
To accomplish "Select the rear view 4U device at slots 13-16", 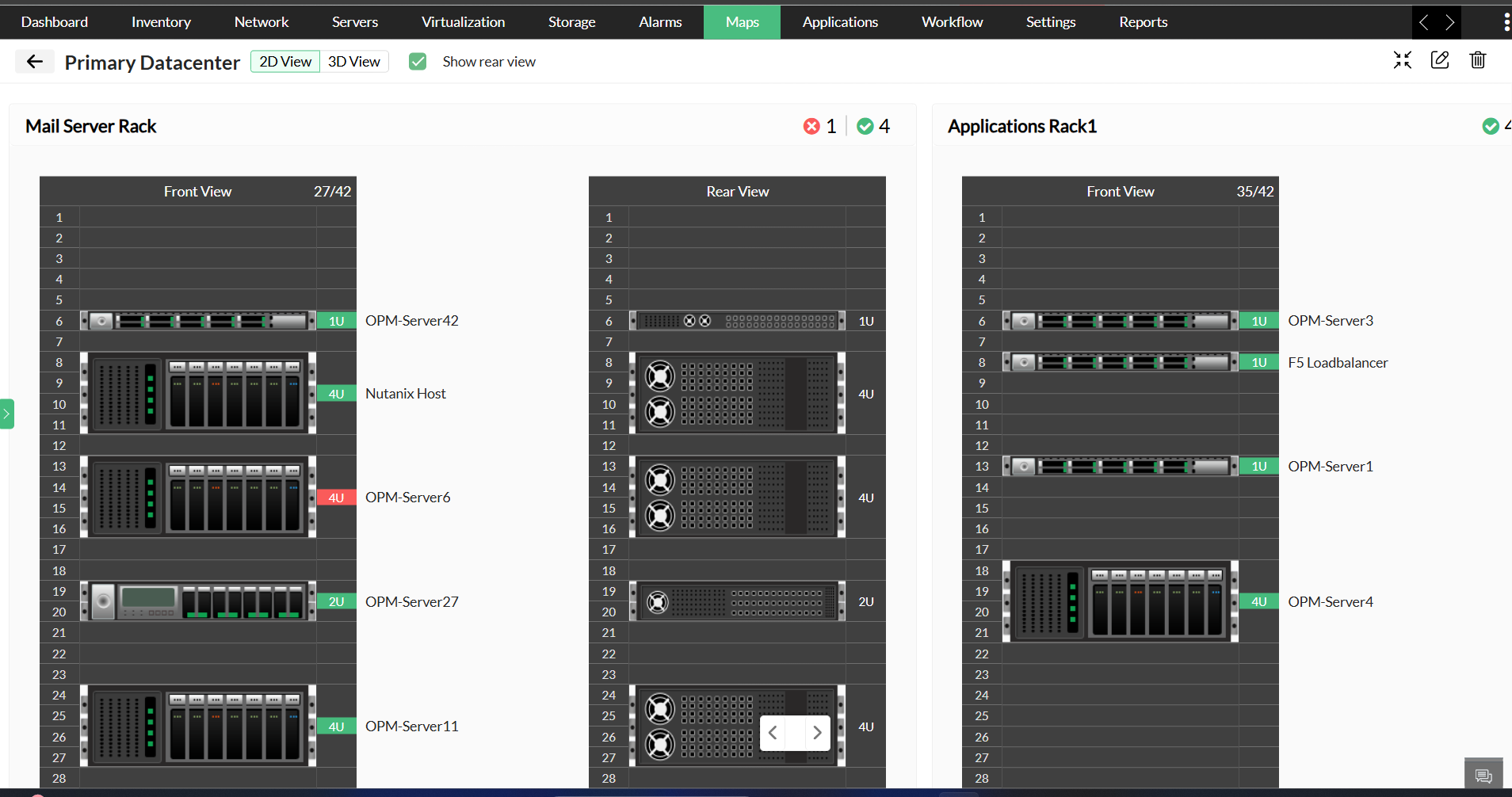I will point(737,497).
